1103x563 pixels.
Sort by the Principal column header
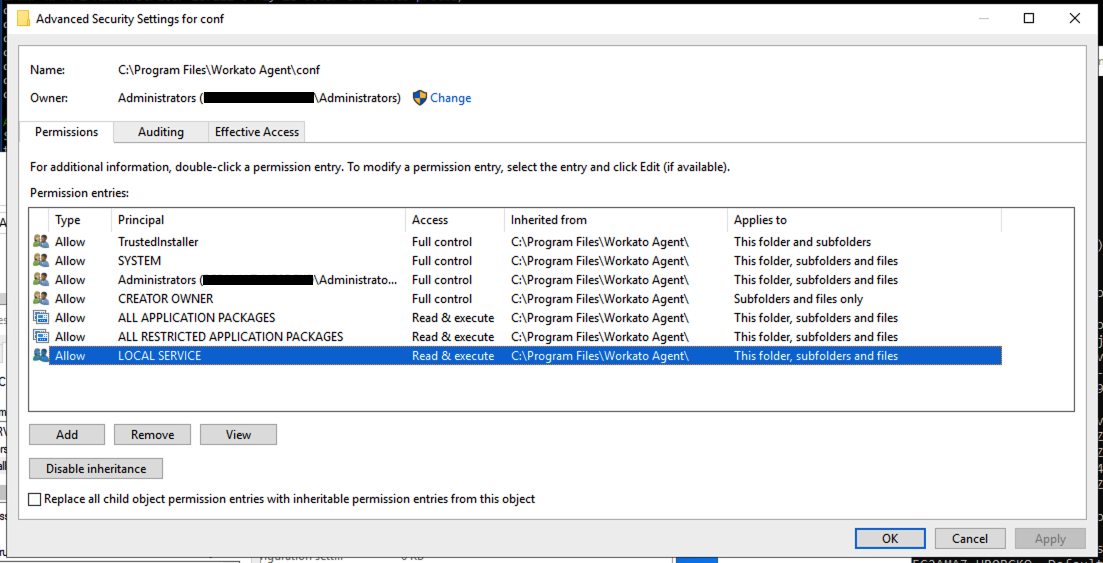pyautogui.click(x=258, y=220)
